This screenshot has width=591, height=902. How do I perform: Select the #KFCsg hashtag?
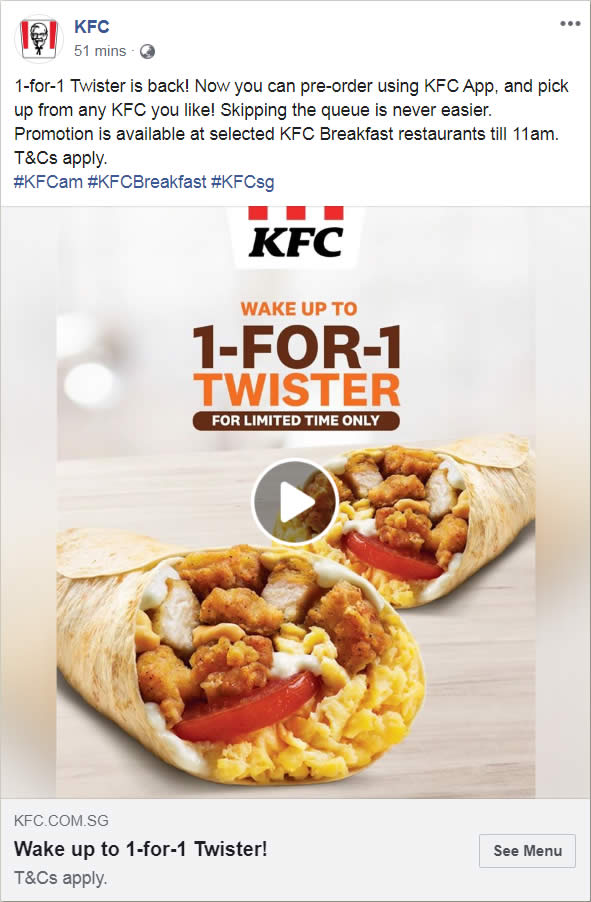[x=242, y=182]
